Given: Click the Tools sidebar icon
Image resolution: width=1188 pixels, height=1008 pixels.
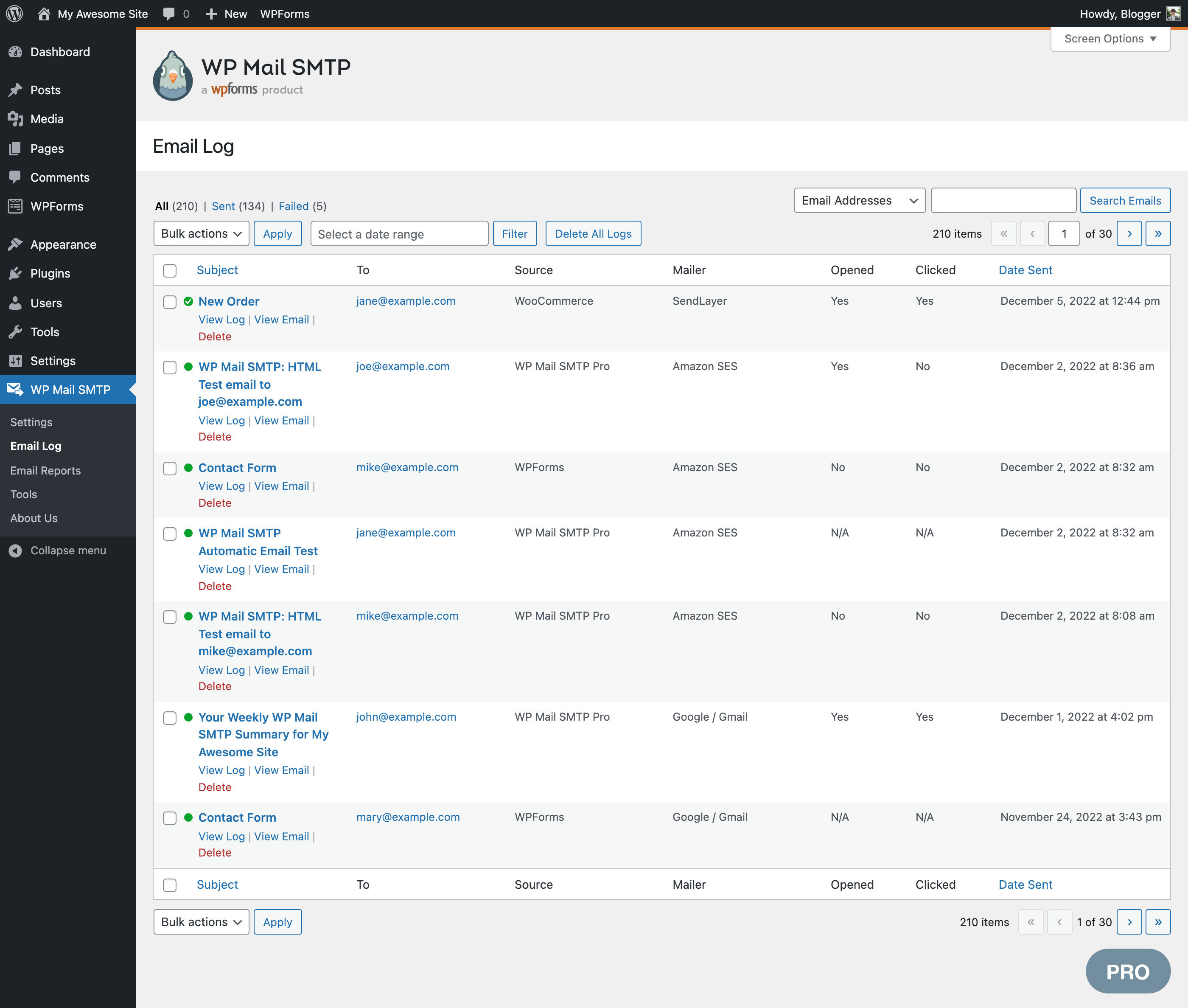Looking at the screenshot, I should coord(17,331).
